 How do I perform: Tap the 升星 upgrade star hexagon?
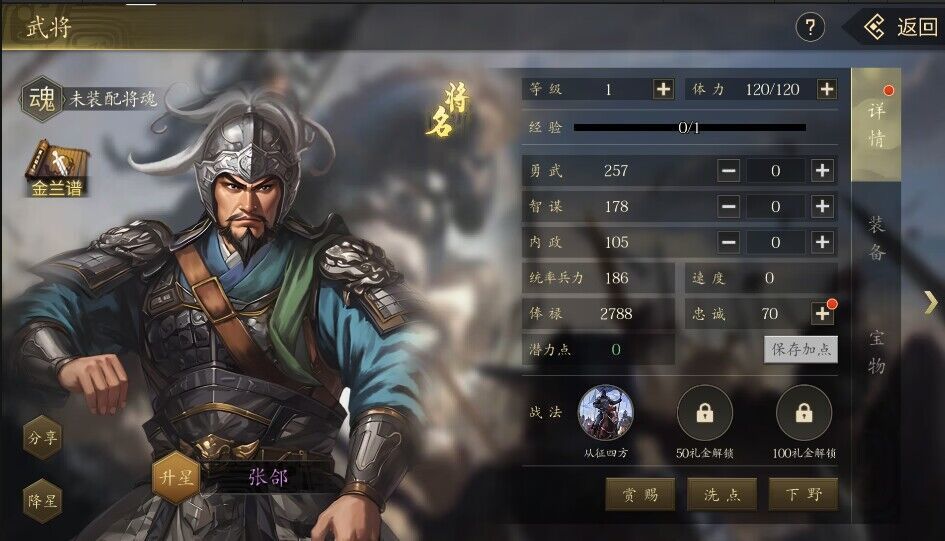[176, 478]
